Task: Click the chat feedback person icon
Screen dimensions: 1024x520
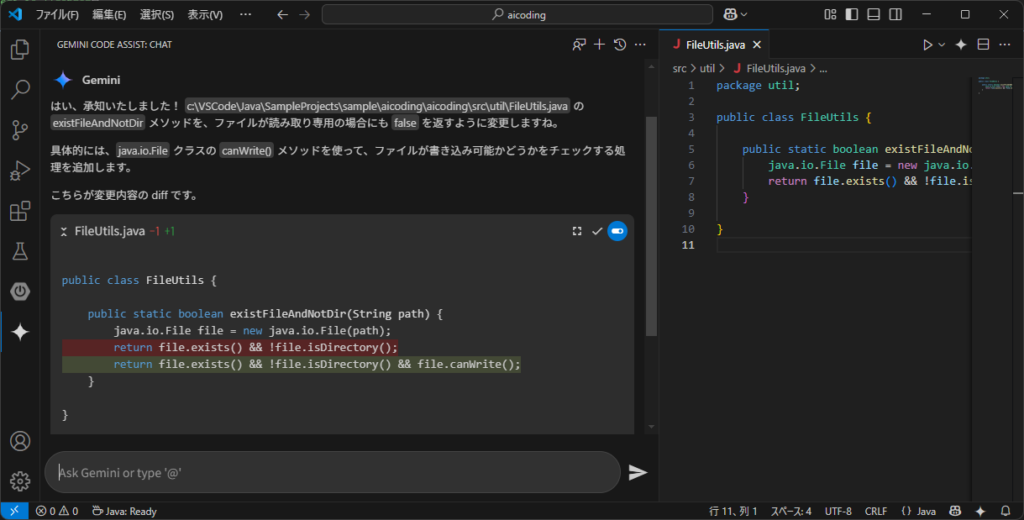Action: coord(579,44)
